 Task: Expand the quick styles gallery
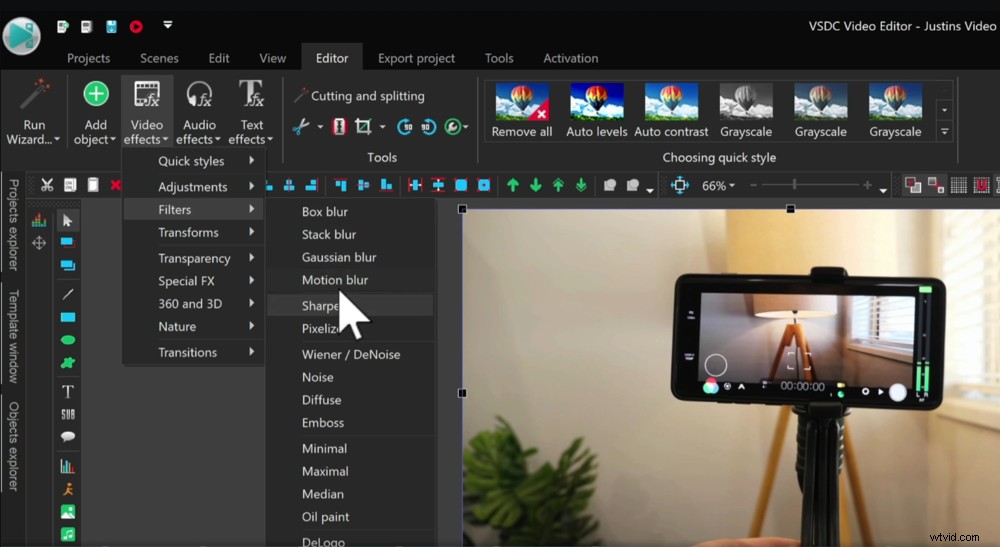point(945,132)
